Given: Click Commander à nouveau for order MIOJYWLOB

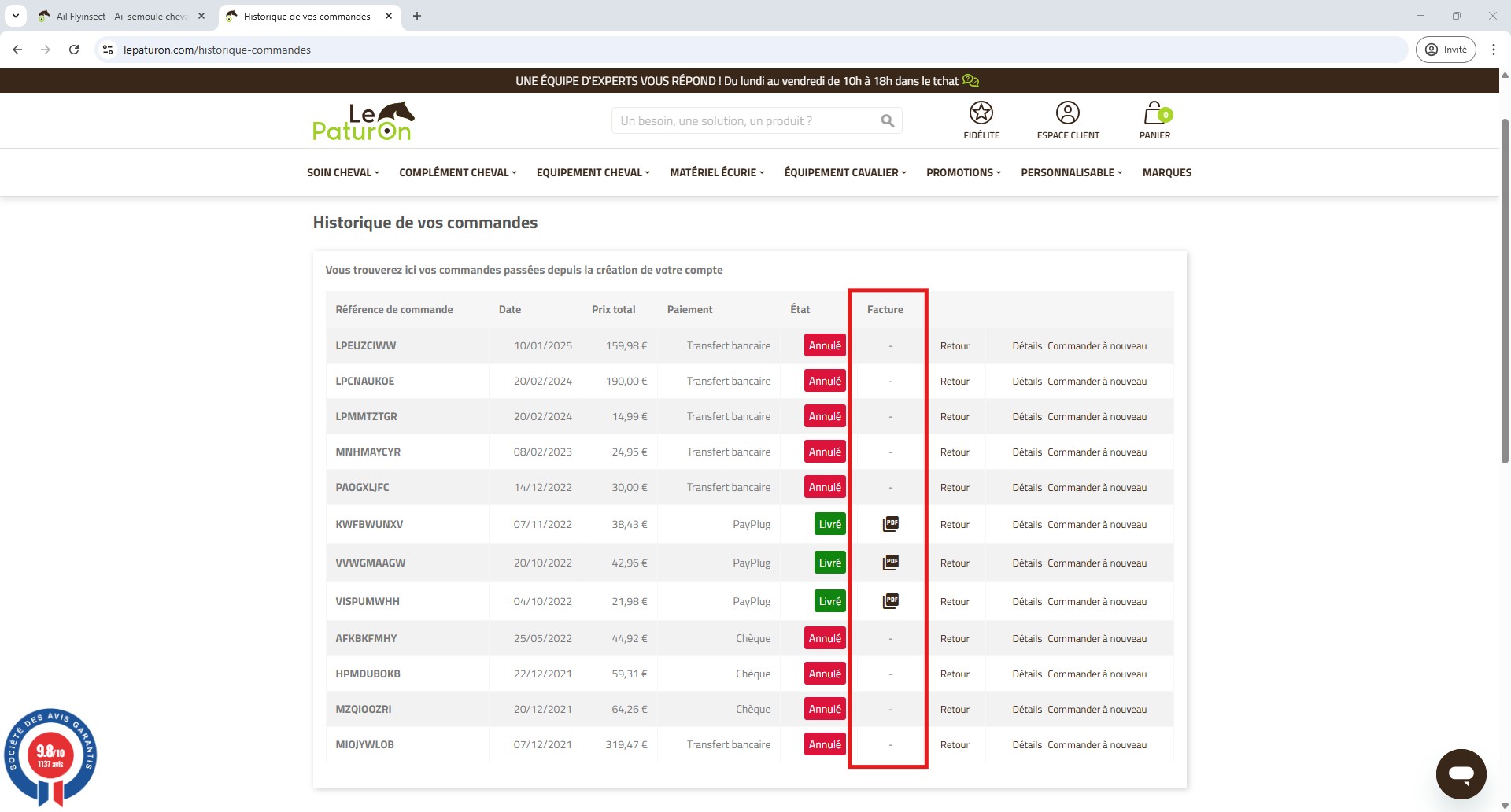Looking at the screenshot, I should coord(1096,745).
